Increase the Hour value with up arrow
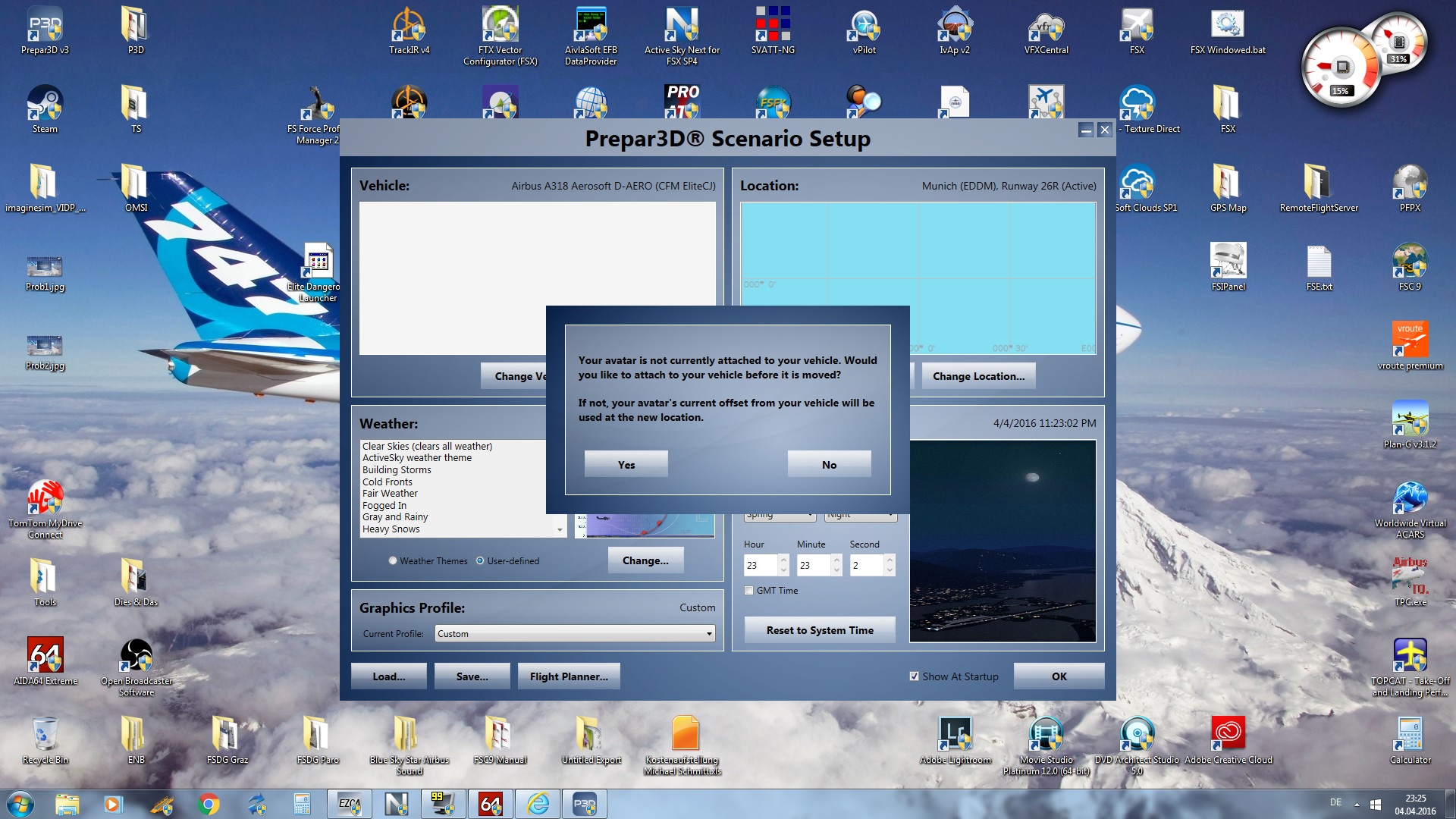Viewport: 1456px width, 819px height. point(783,560)
